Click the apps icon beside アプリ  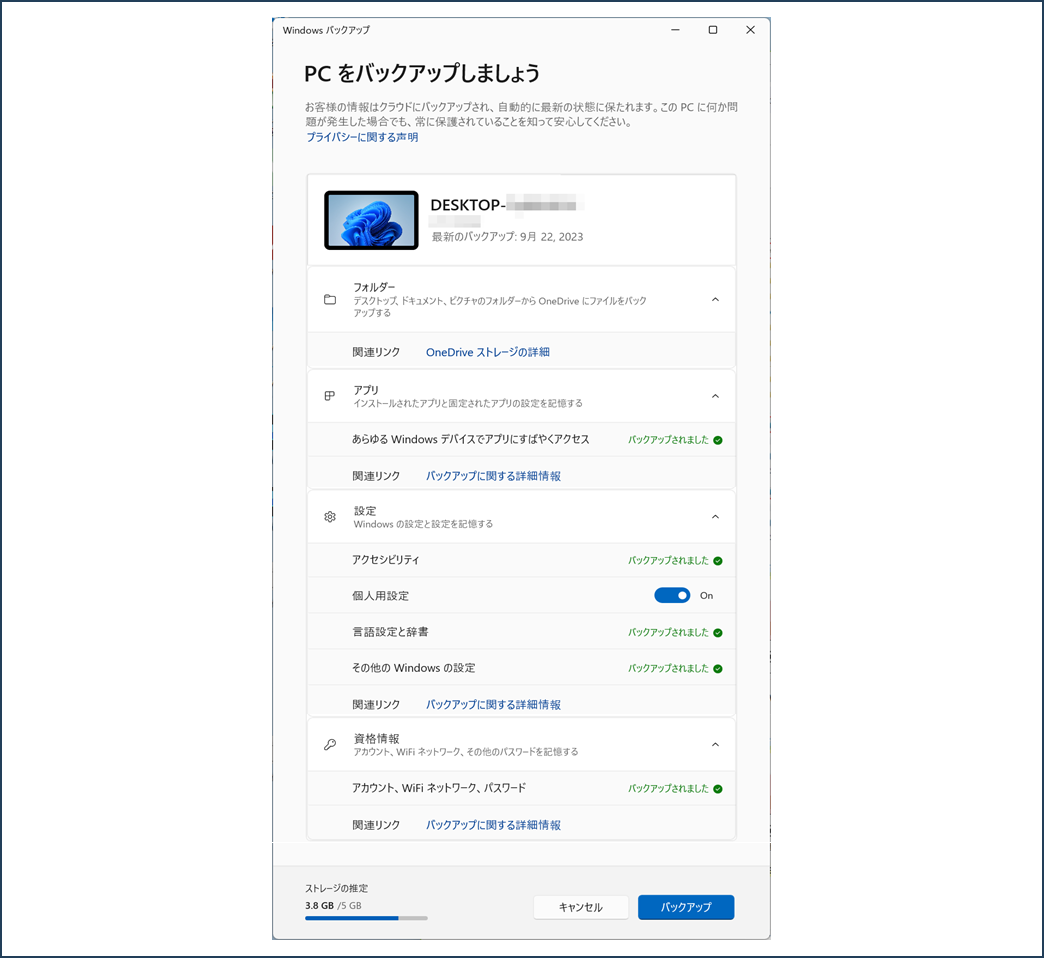330,396
